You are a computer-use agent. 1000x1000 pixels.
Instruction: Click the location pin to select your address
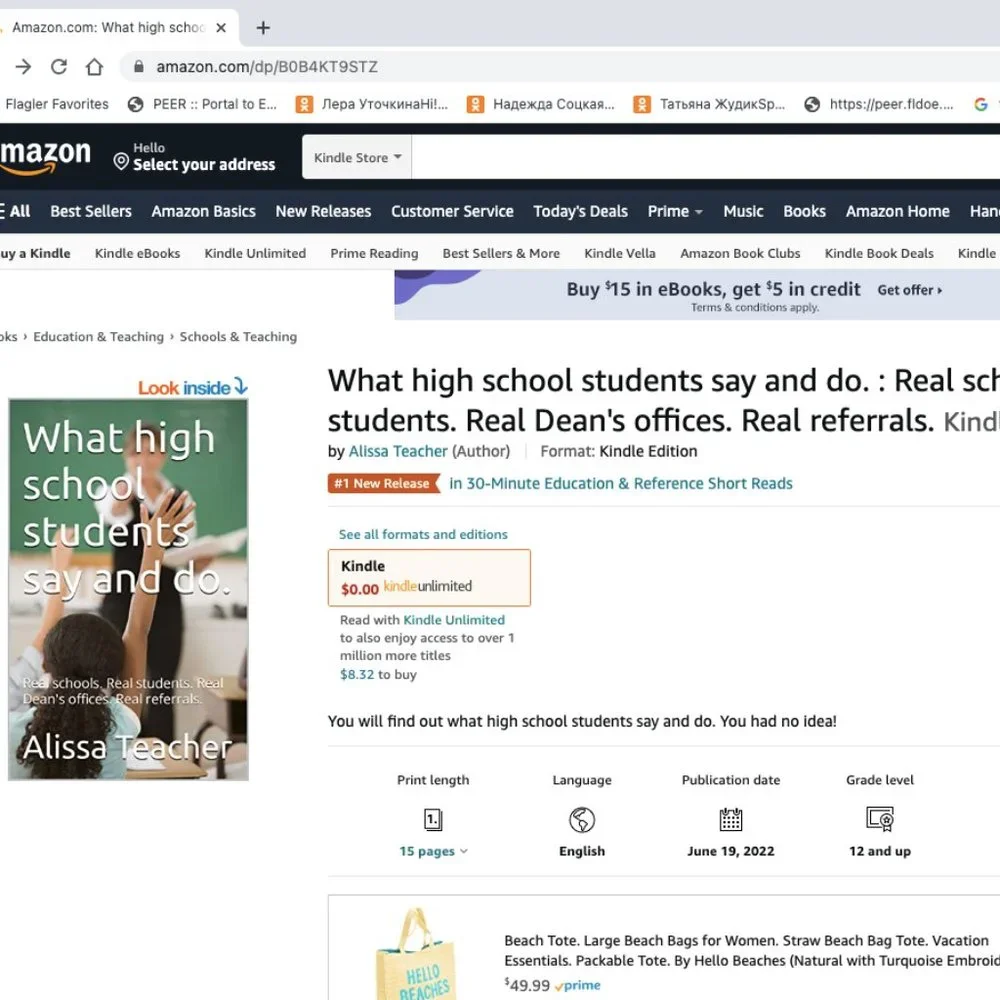pos(122,161)
